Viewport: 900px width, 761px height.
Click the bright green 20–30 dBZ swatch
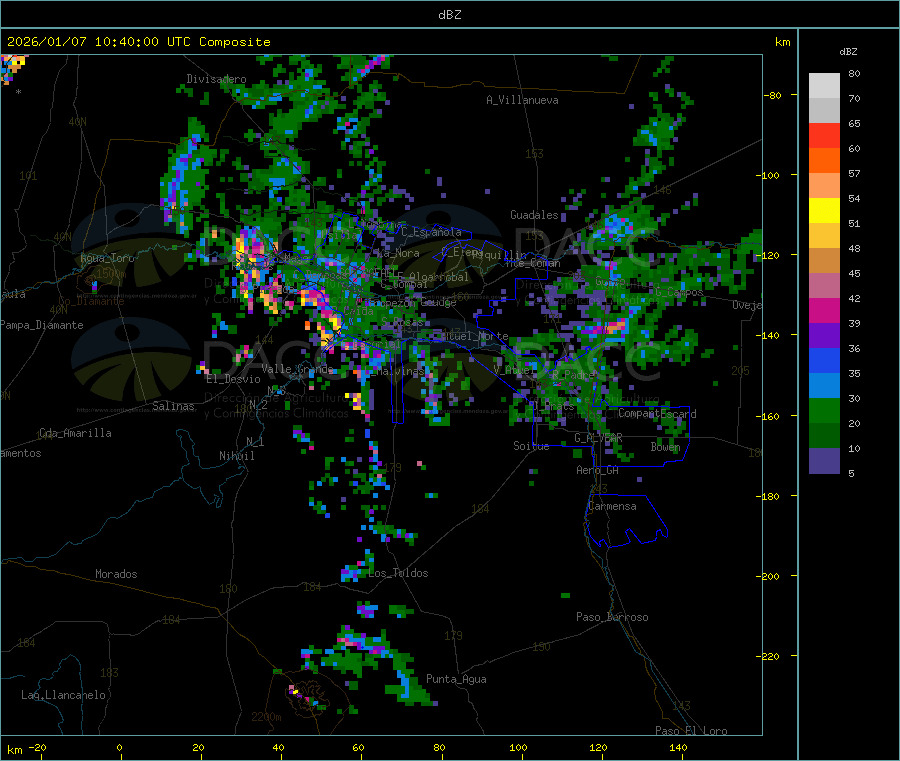click(x=824, y=410)
